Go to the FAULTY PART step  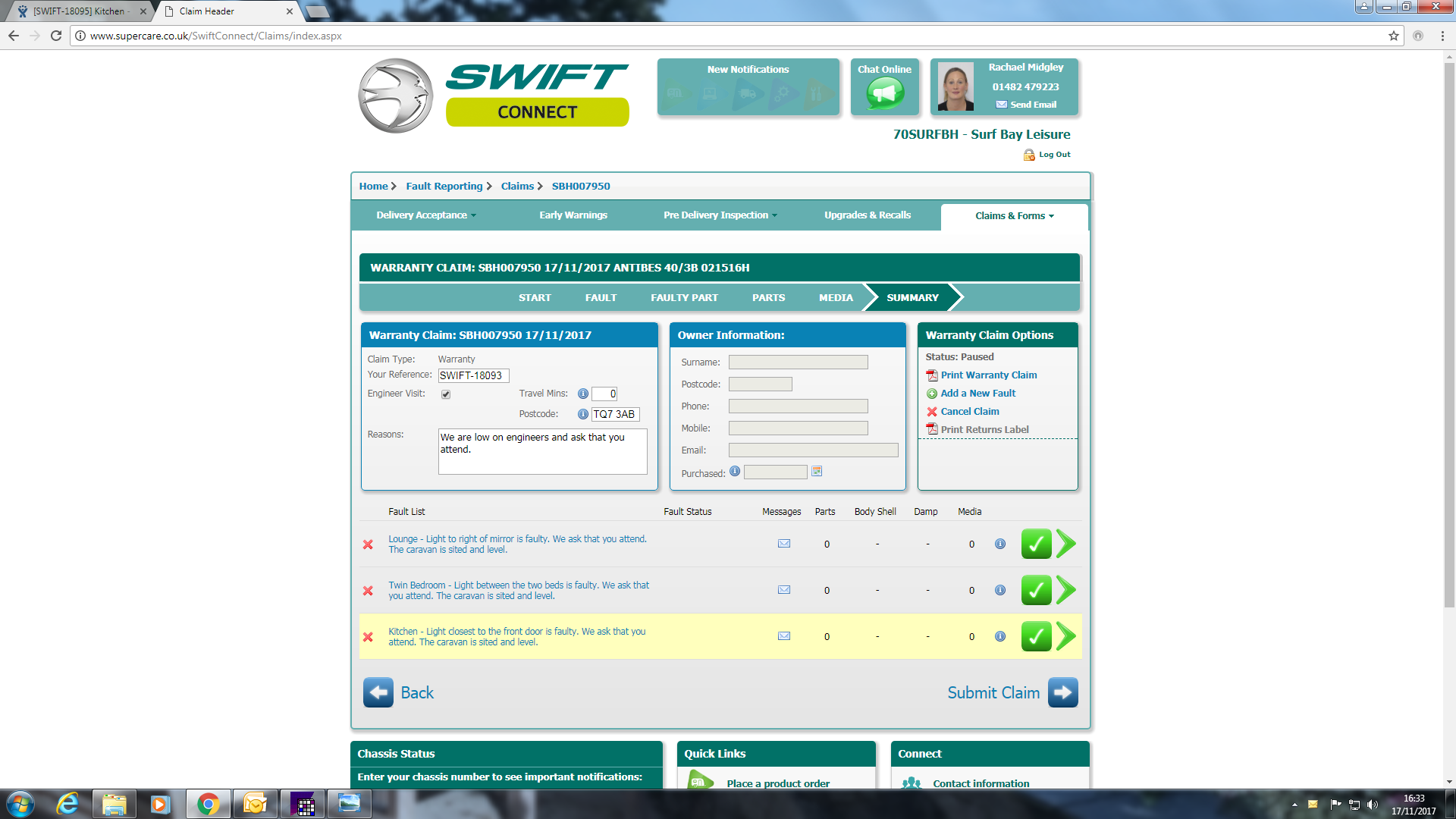(684, 298)
